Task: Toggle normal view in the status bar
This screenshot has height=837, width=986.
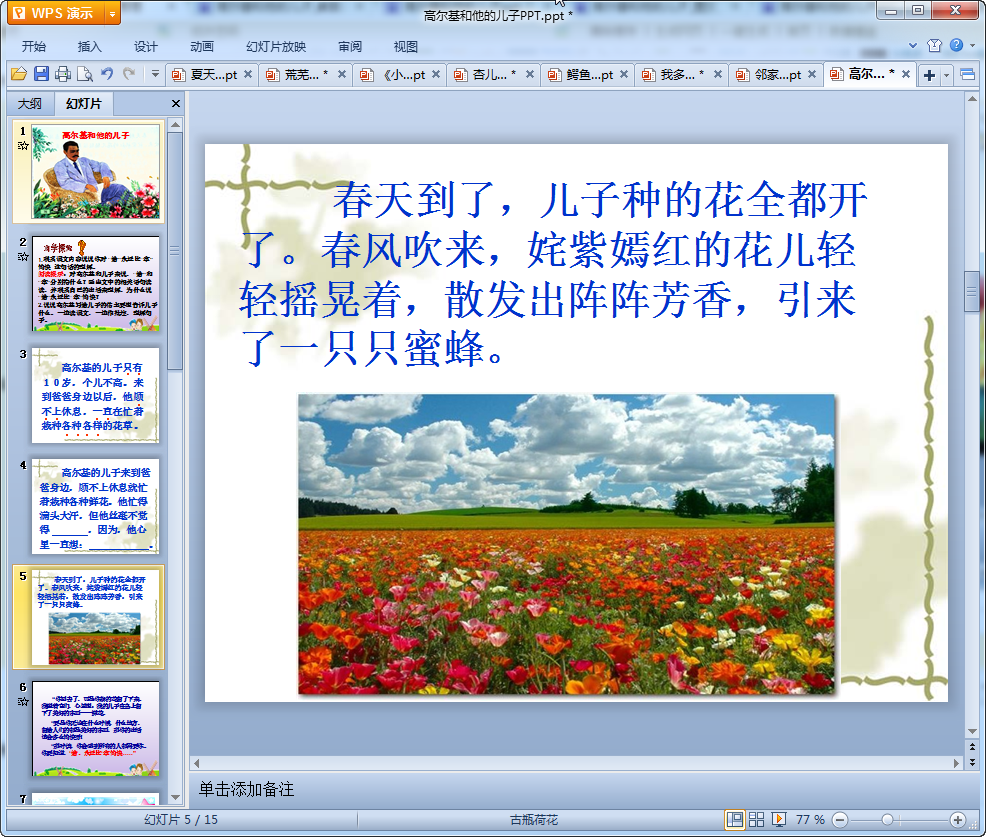Action: (x=735, y=819)
